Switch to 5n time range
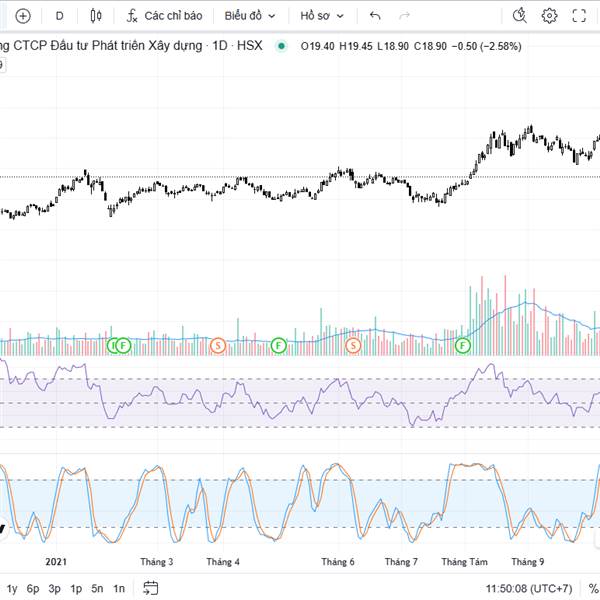 (x=97, y=588)
